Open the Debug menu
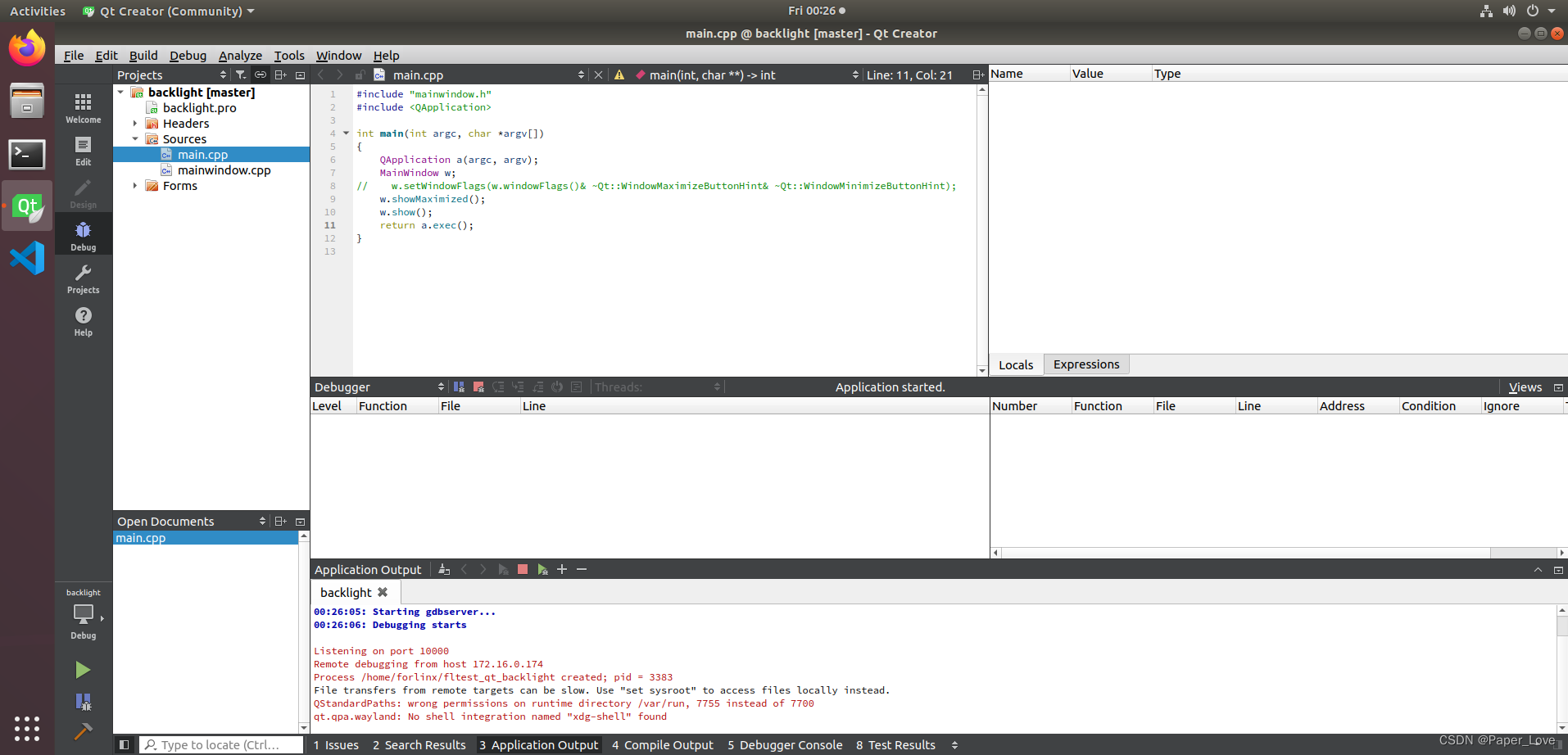The height and width of the screenshot is (755, 1568). coord(188,55)
